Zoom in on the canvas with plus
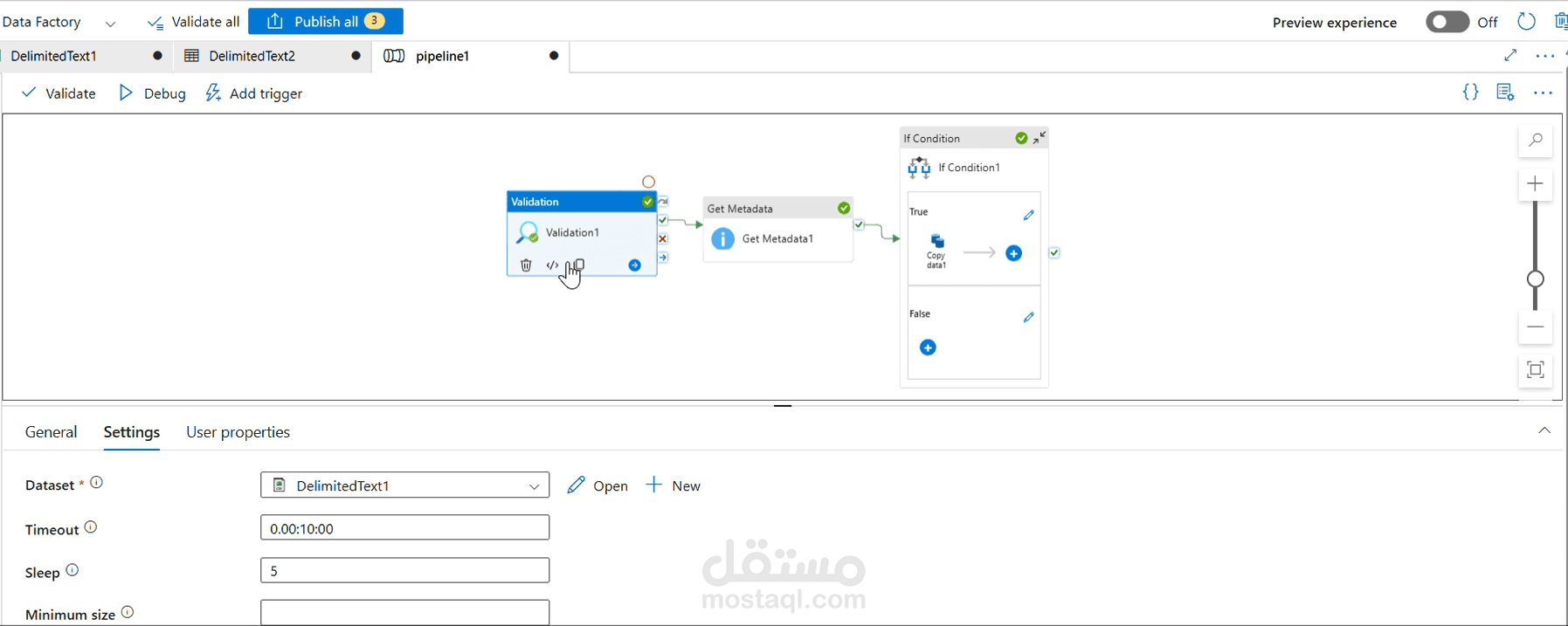The height and width of the screenshot is (626, 1568). coord(1535,183)
